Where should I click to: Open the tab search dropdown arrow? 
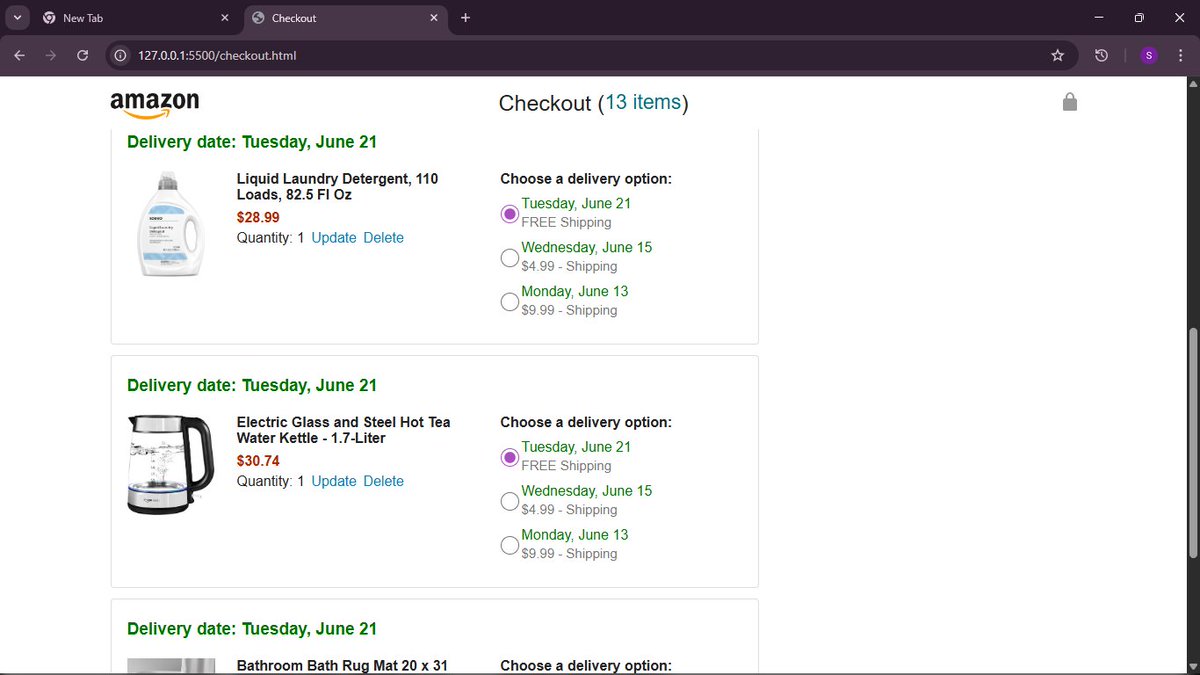point(15,18)
